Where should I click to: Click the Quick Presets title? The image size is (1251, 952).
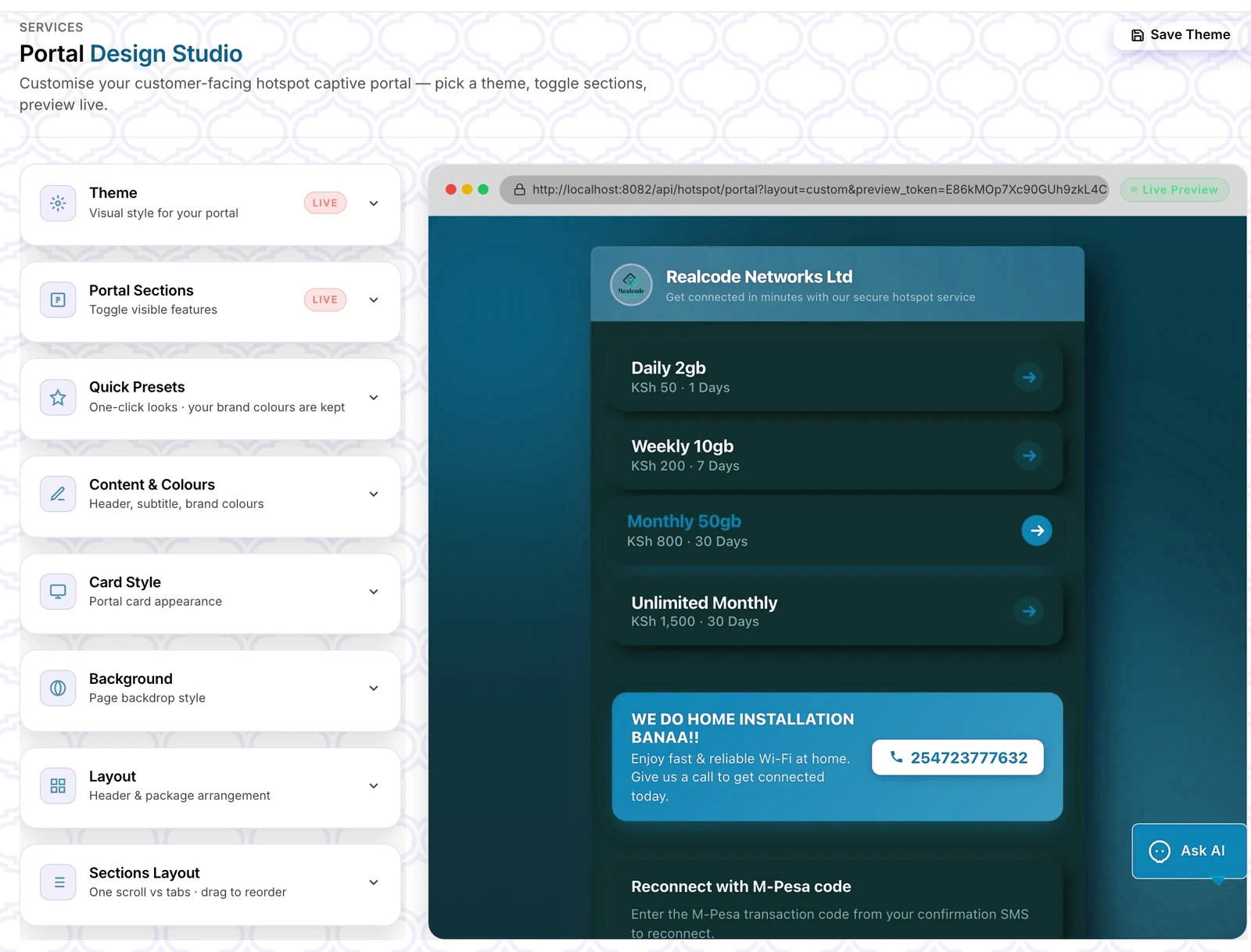click(137, 387)
